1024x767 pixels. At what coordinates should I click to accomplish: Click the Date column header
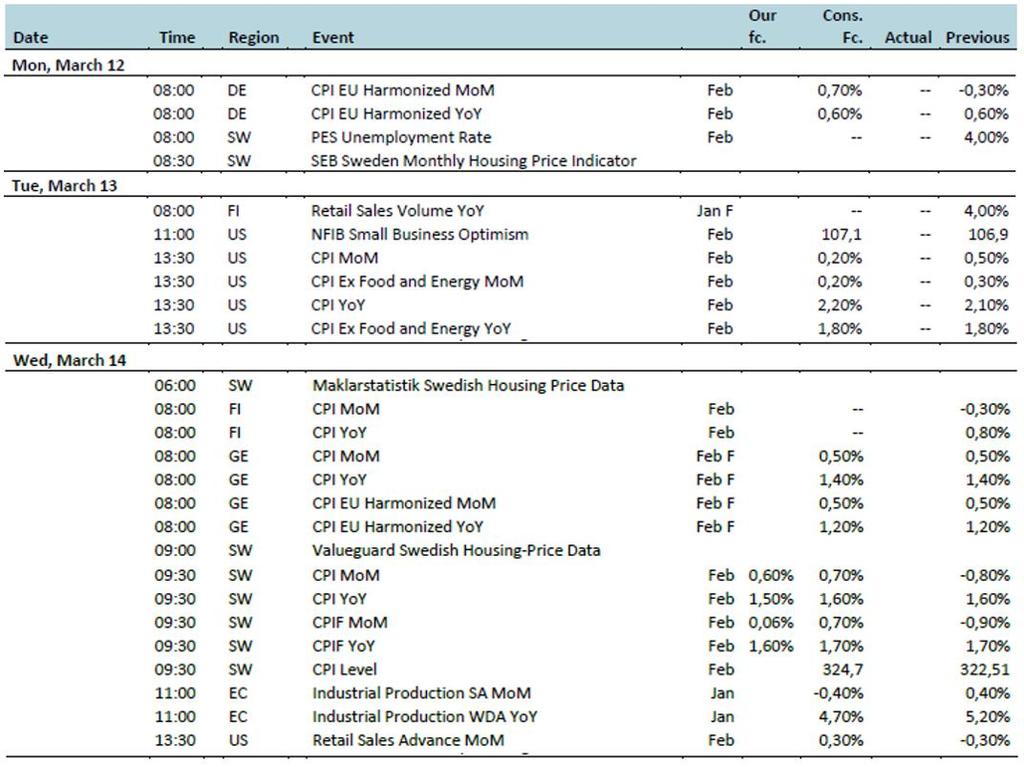coord(30,38)
